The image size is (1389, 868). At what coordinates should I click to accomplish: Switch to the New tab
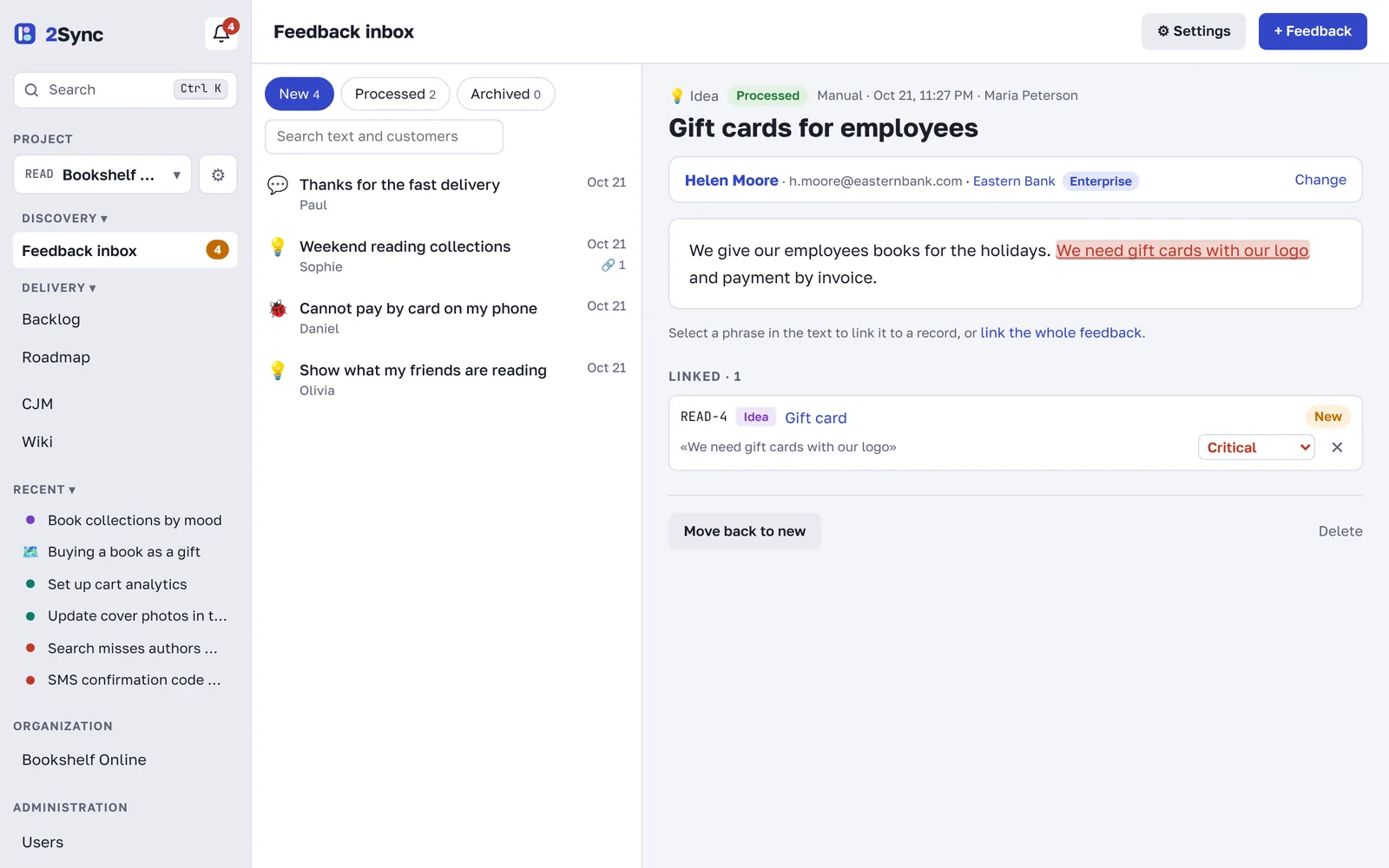click(300, 94)
